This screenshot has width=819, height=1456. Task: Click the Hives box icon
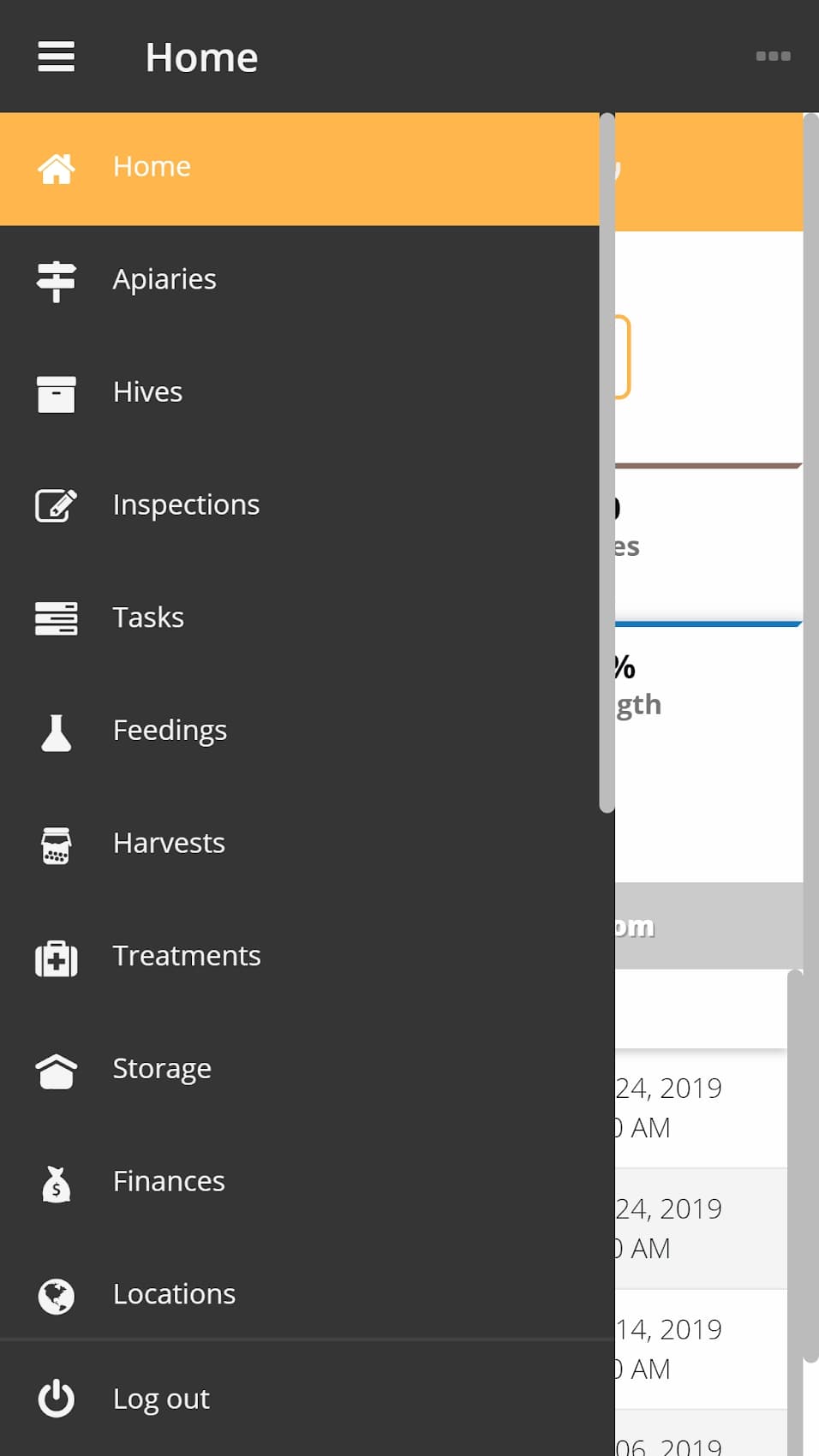coord(57,393)
